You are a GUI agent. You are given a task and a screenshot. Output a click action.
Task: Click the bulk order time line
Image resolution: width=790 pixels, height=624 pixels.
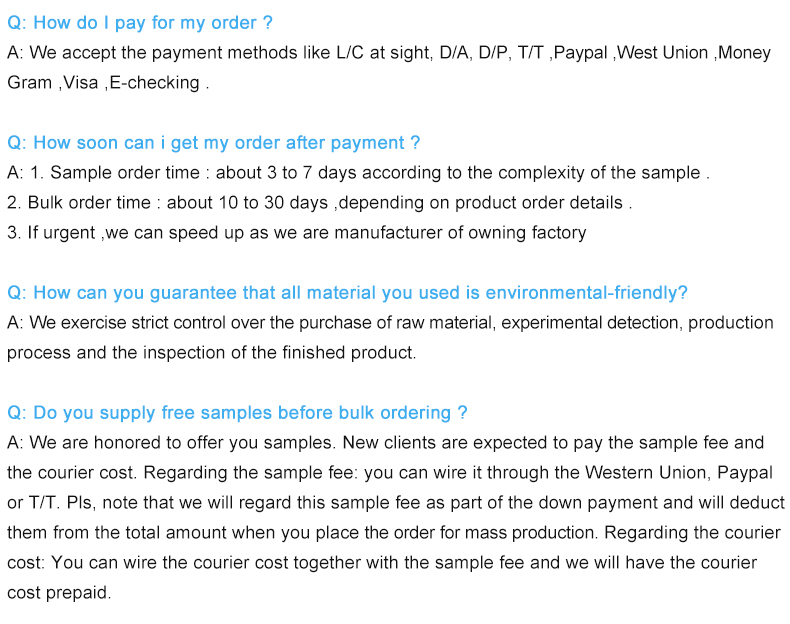click(320, 202)
